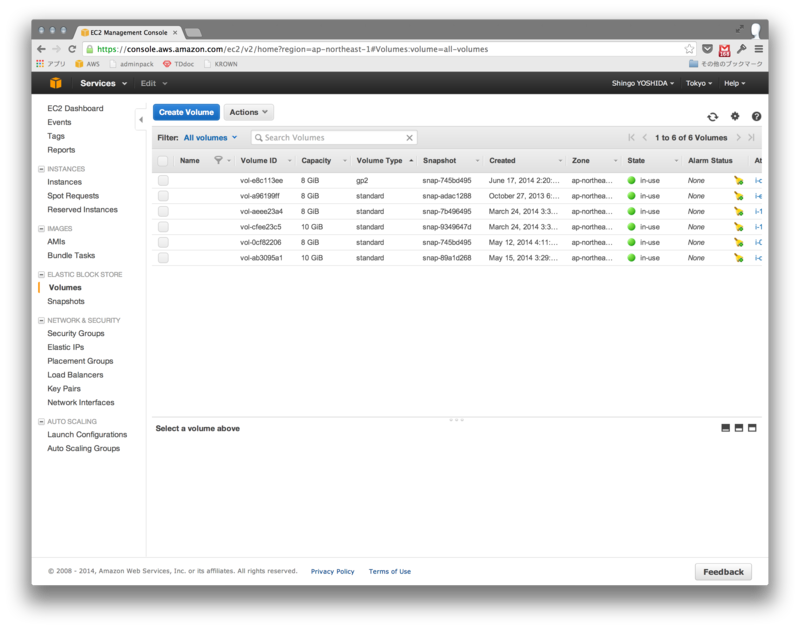Open the All volumes filter dropdown

[x=210, y=138]
